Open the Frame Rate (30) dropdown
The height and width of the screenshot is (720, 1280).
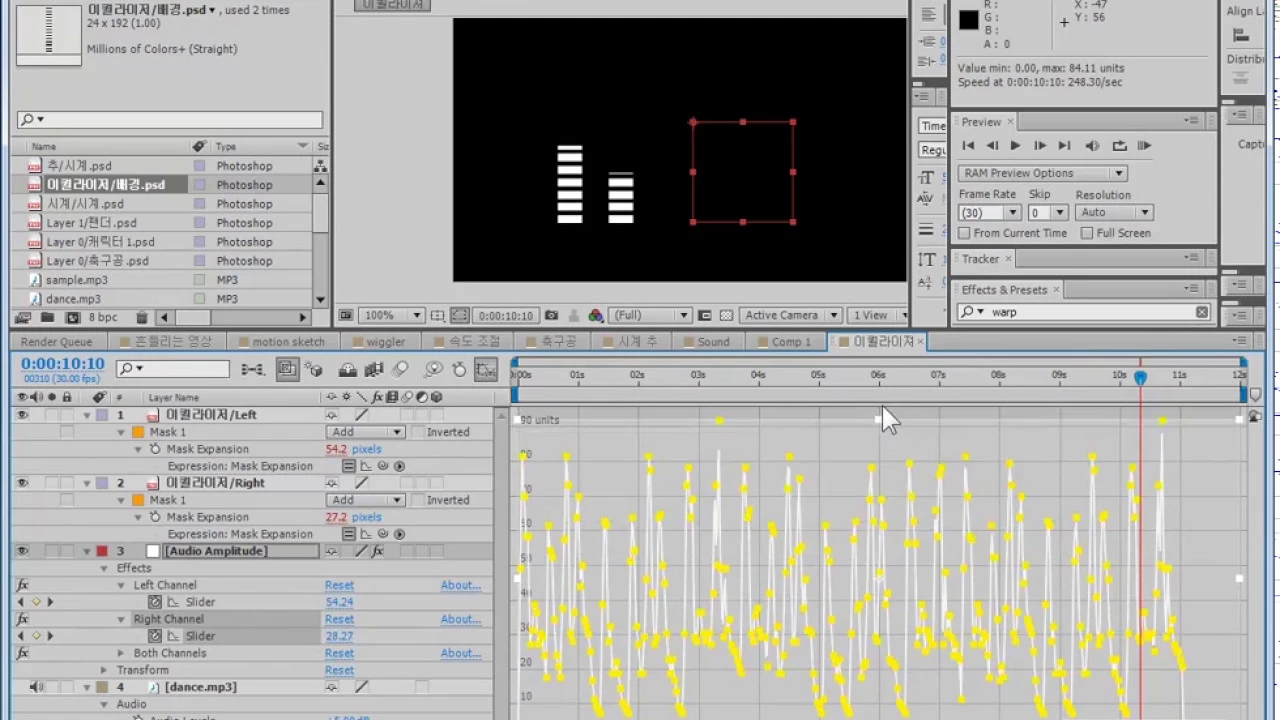[x=989, y=213]
